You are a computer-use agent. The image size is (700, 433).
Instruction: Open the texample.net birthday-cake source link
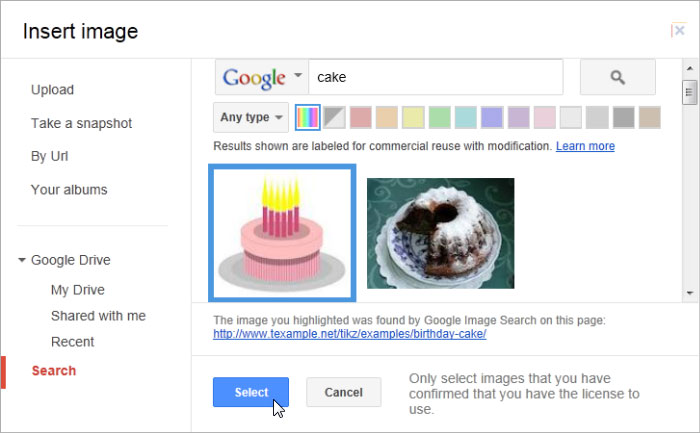point(350,334)
